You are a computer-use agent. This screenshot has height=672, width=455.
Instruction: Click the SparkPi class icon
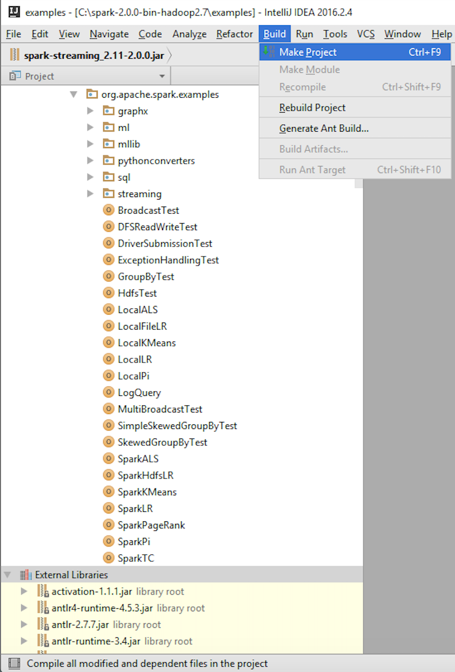point(108,541)
